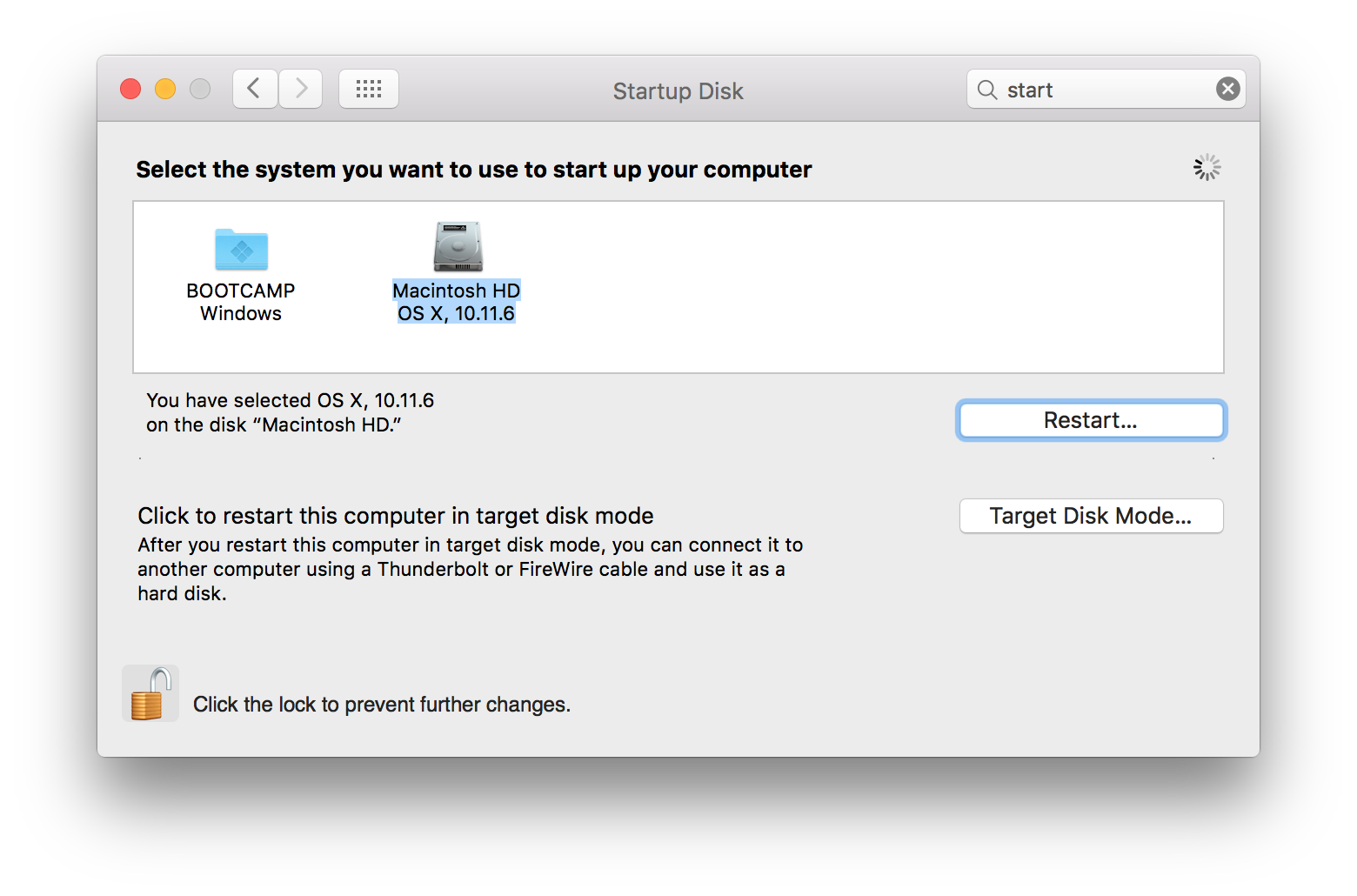Select the BOOTCAMP Windows folder icon
The height and width of the screenshot is (896, 1357).
(241, 250)
